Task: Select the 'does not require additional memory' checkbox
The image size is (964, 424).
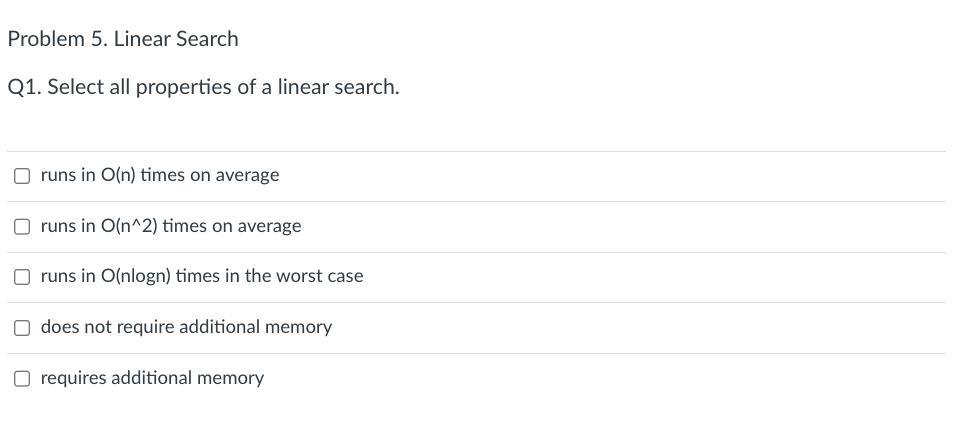Action: (x=22, y=328)
